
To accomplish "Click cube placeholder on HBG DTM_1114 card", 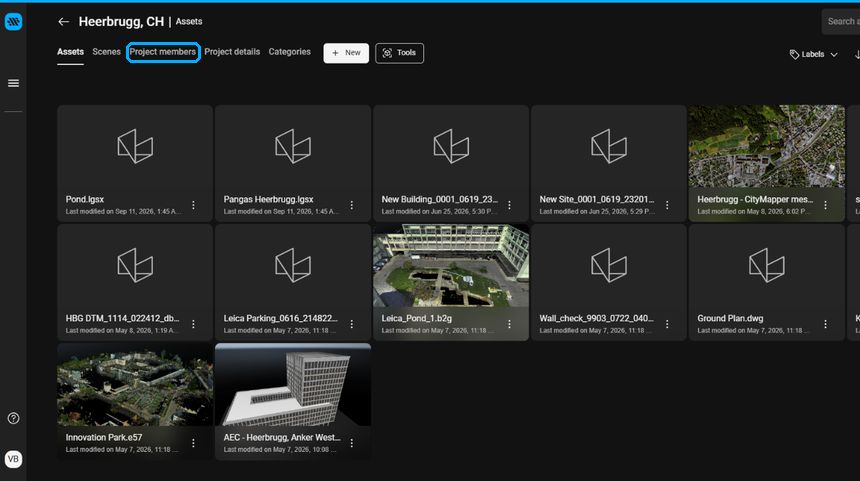I will [x=135, y=265].
